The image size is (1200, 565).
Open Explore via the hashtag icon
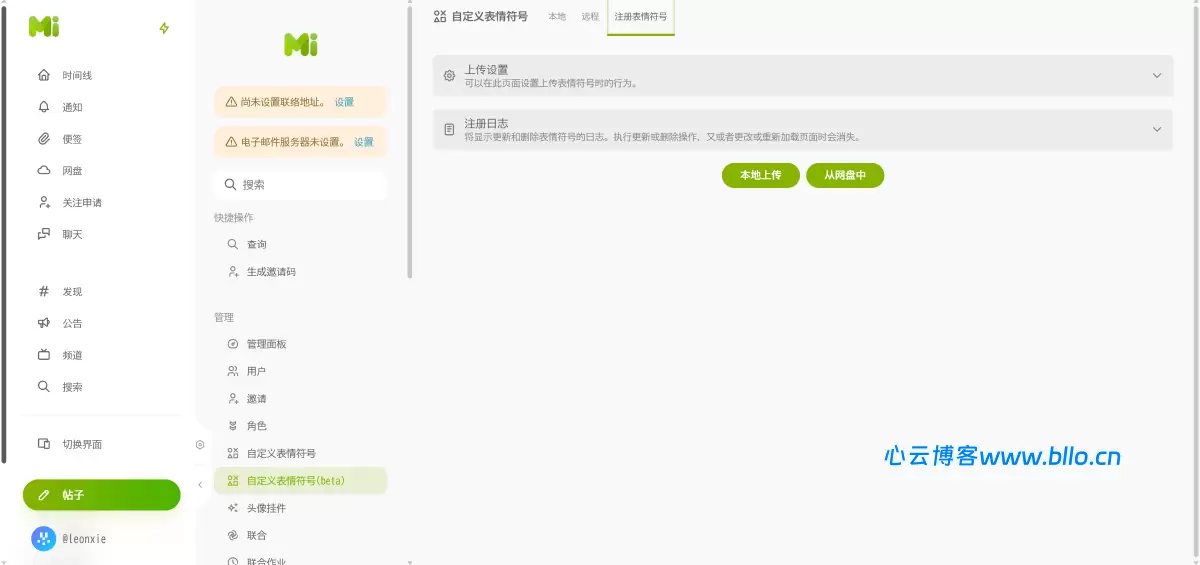click(43, 291)
